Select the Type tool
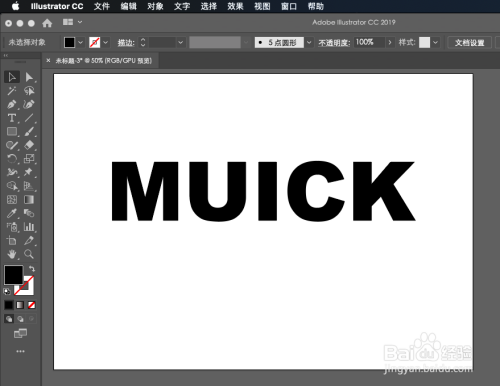This screenshot has height=386, width=500. 12,118
